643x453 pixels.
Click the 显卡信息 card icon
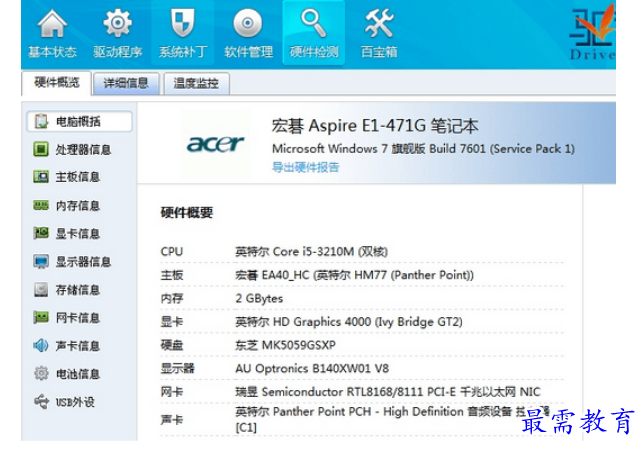click(41, 233)
